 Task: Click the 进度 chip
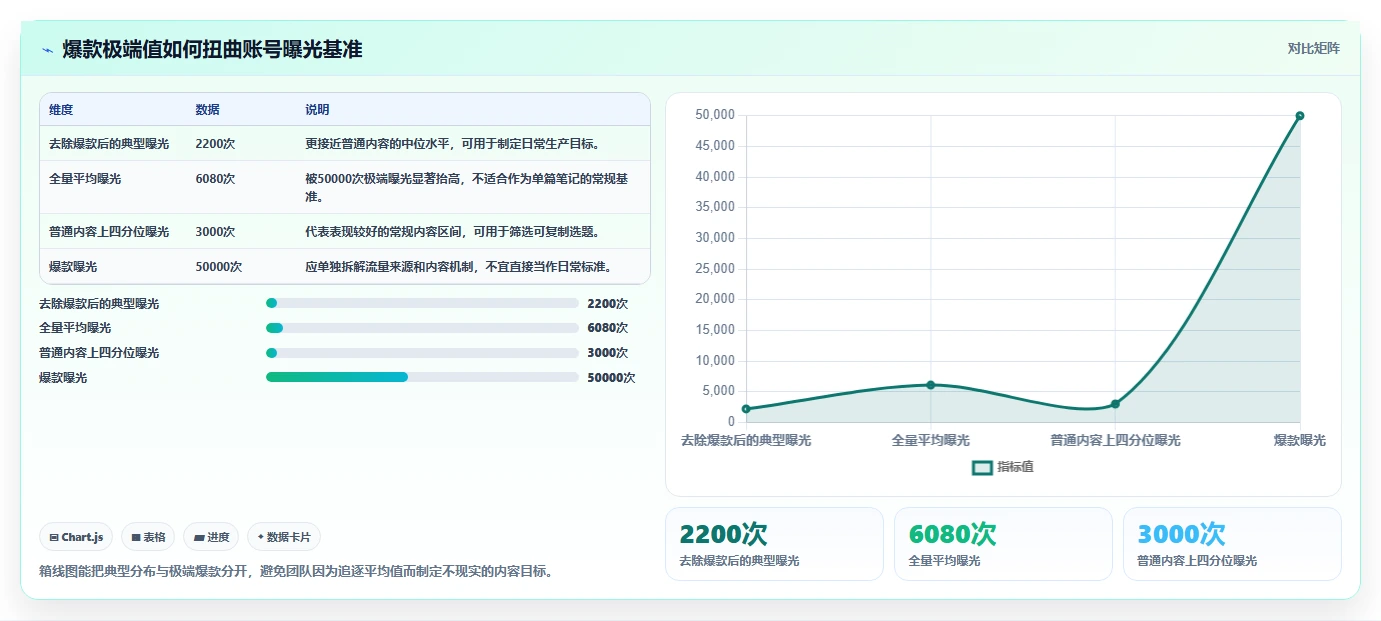click(211, 537)
